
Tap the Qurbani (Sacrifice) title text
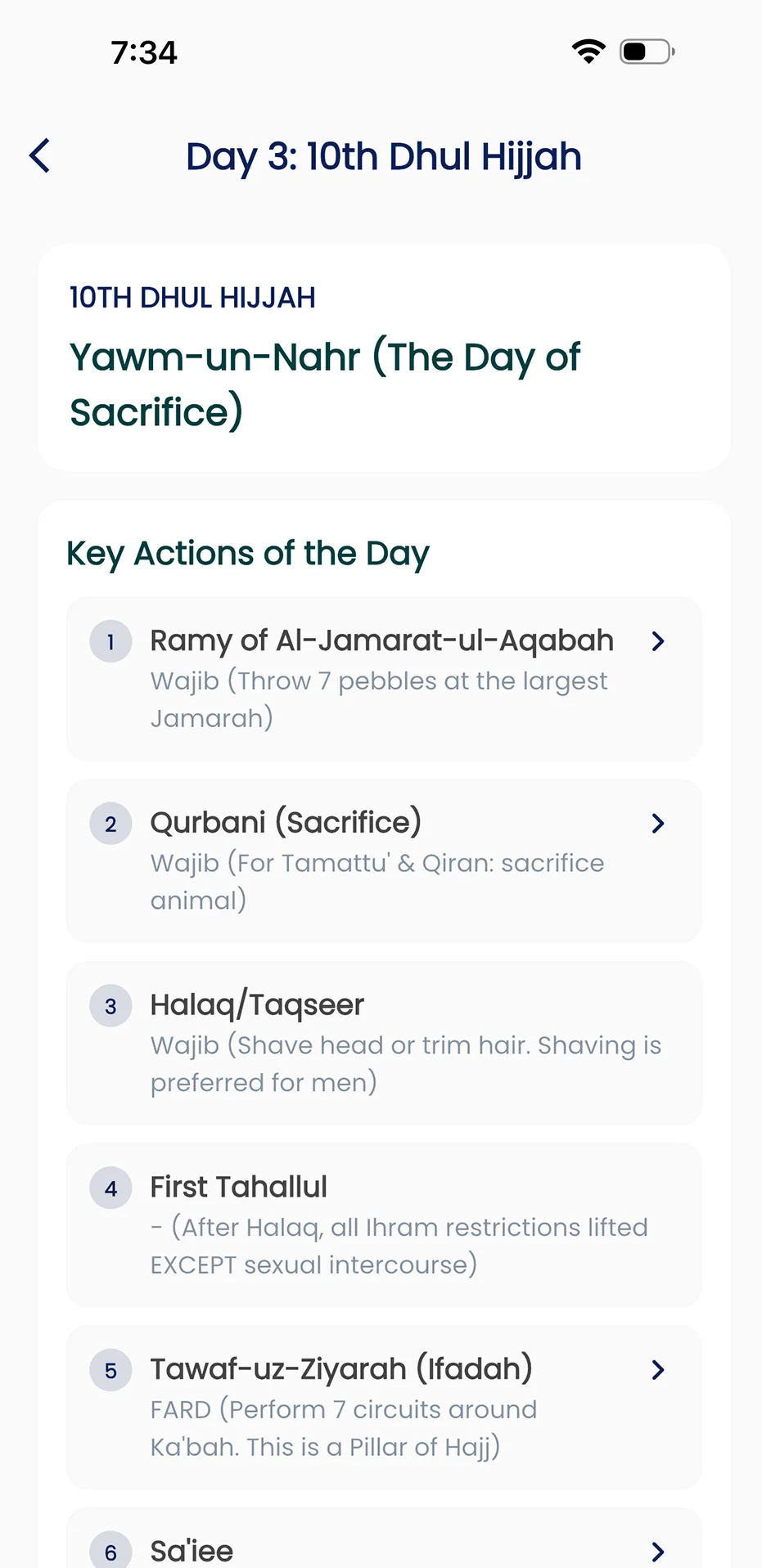click(x=286, y=822)
